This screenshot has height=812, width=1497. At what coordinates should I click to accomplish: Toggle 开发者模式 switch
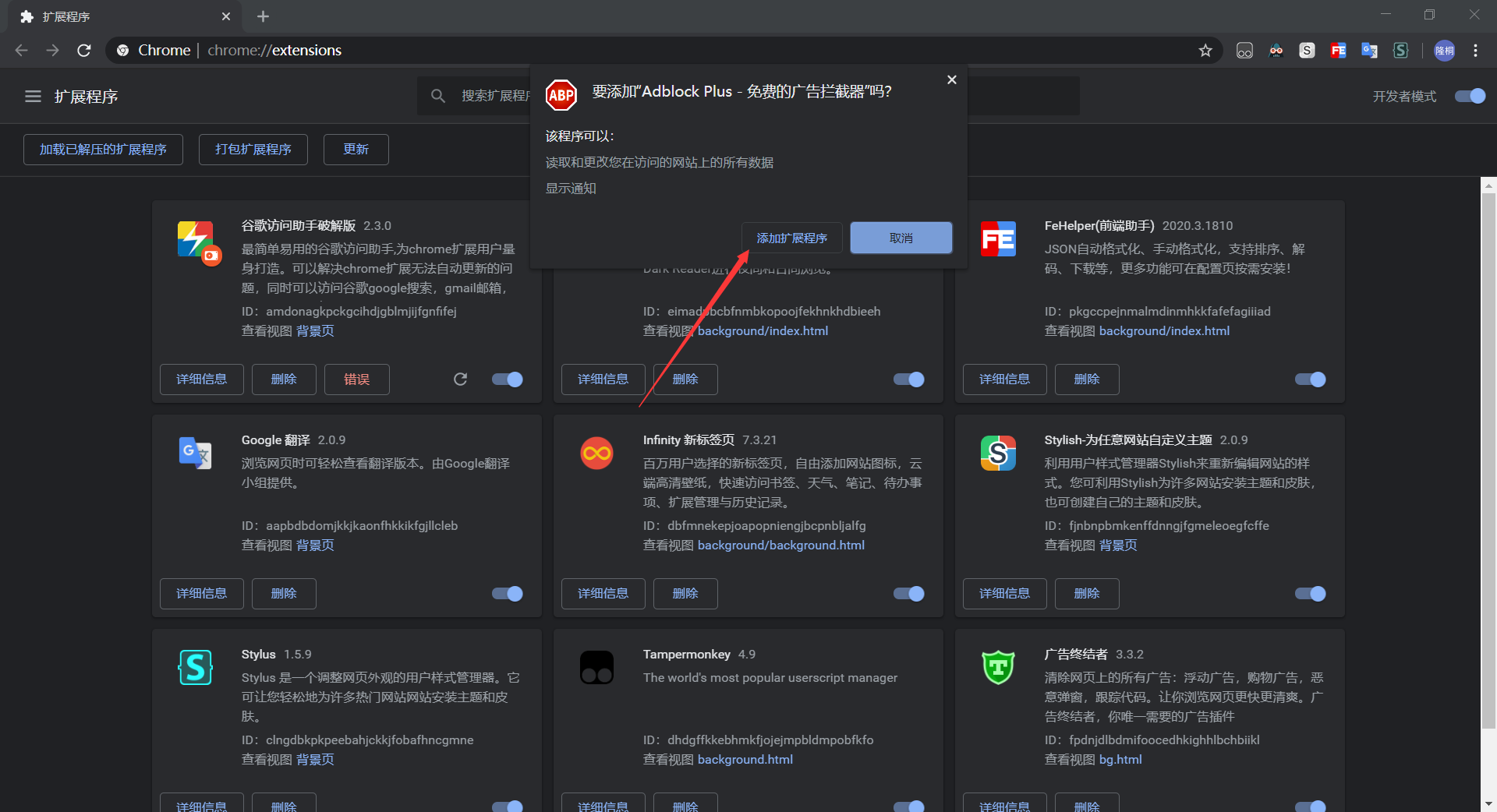tap(1470, 96)
